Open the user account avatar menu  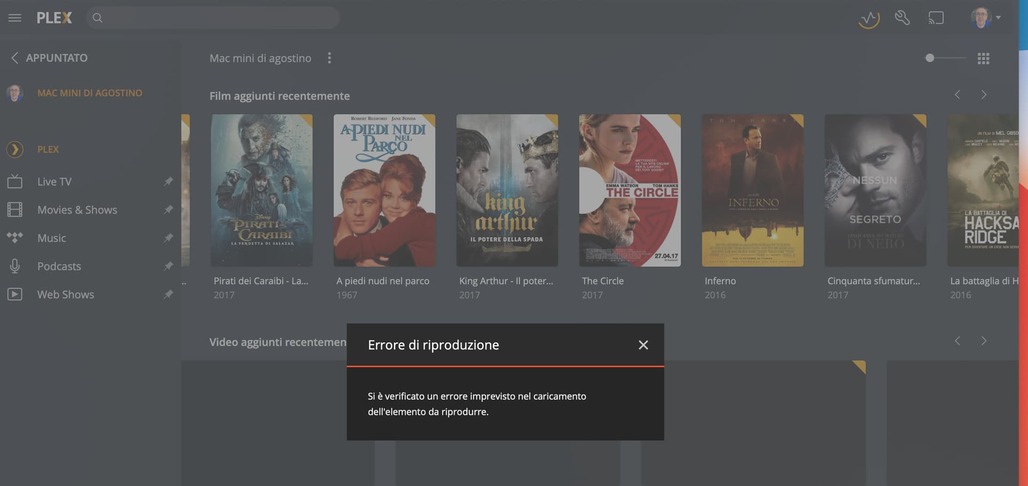985,18
